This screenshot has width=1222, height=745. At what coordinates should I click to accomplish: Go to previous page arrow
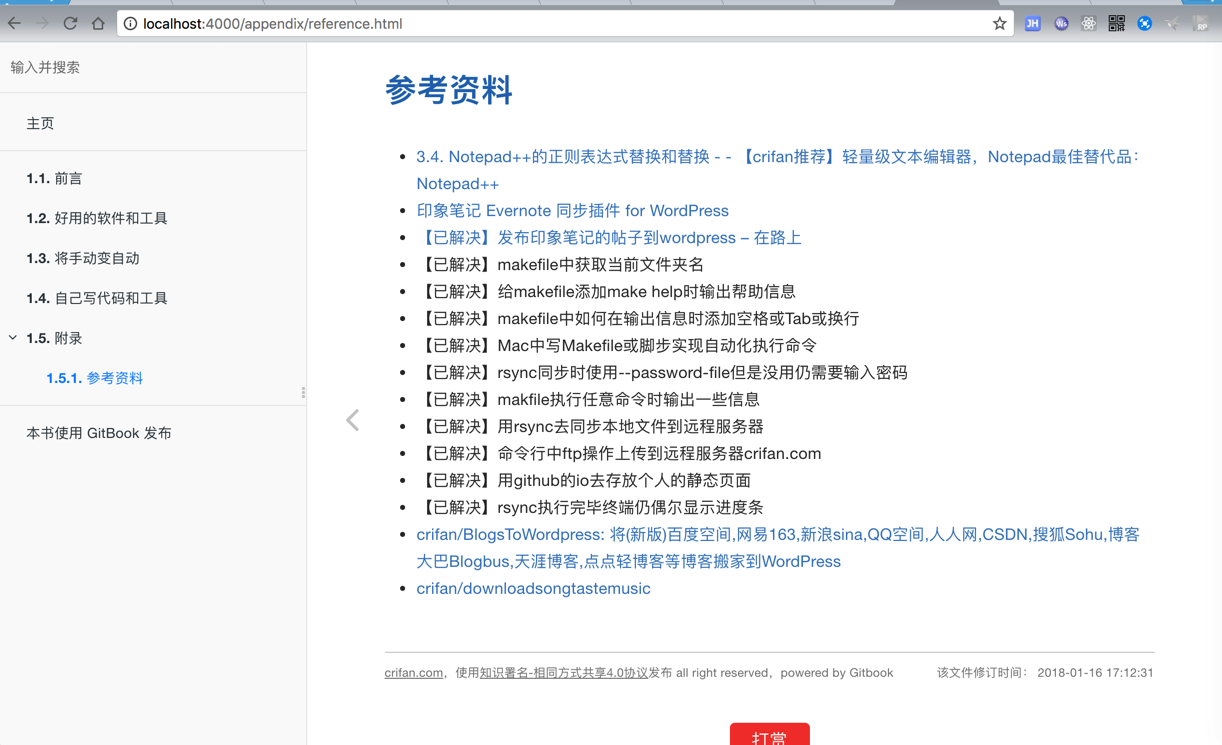pos(353,420)
